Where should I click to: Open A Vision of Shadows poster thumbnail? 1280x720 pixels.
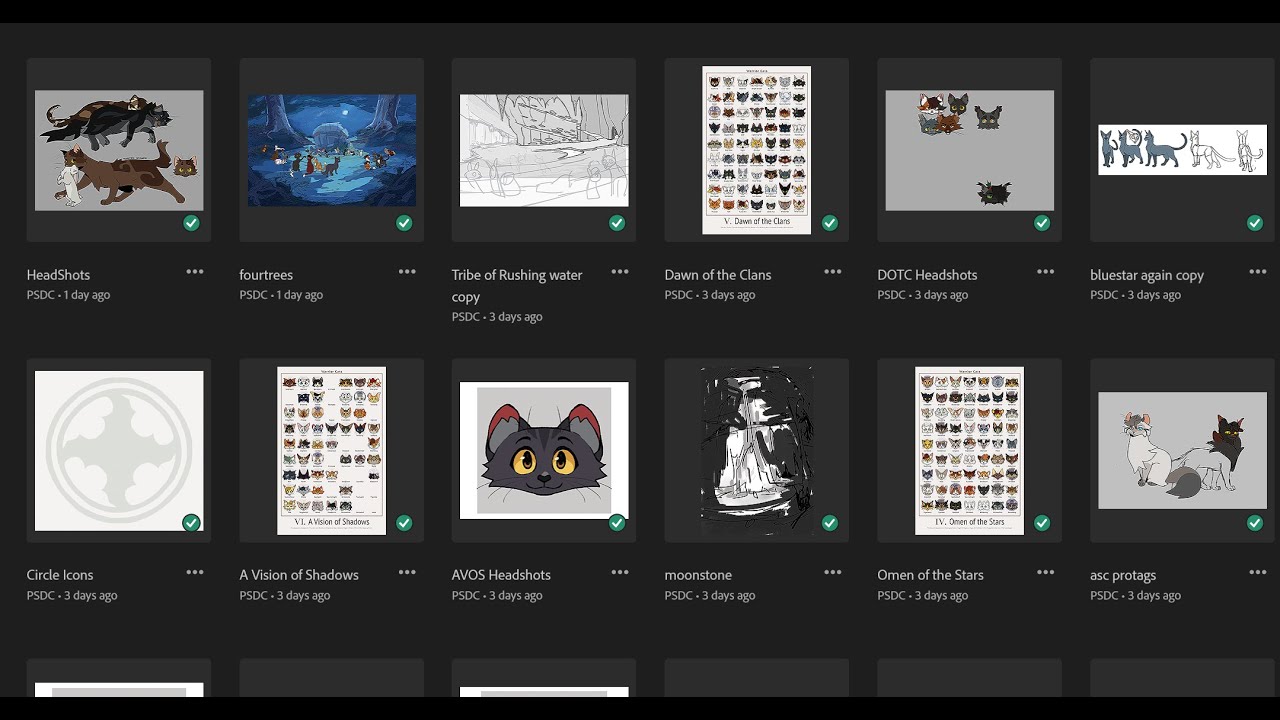(332, 451)
